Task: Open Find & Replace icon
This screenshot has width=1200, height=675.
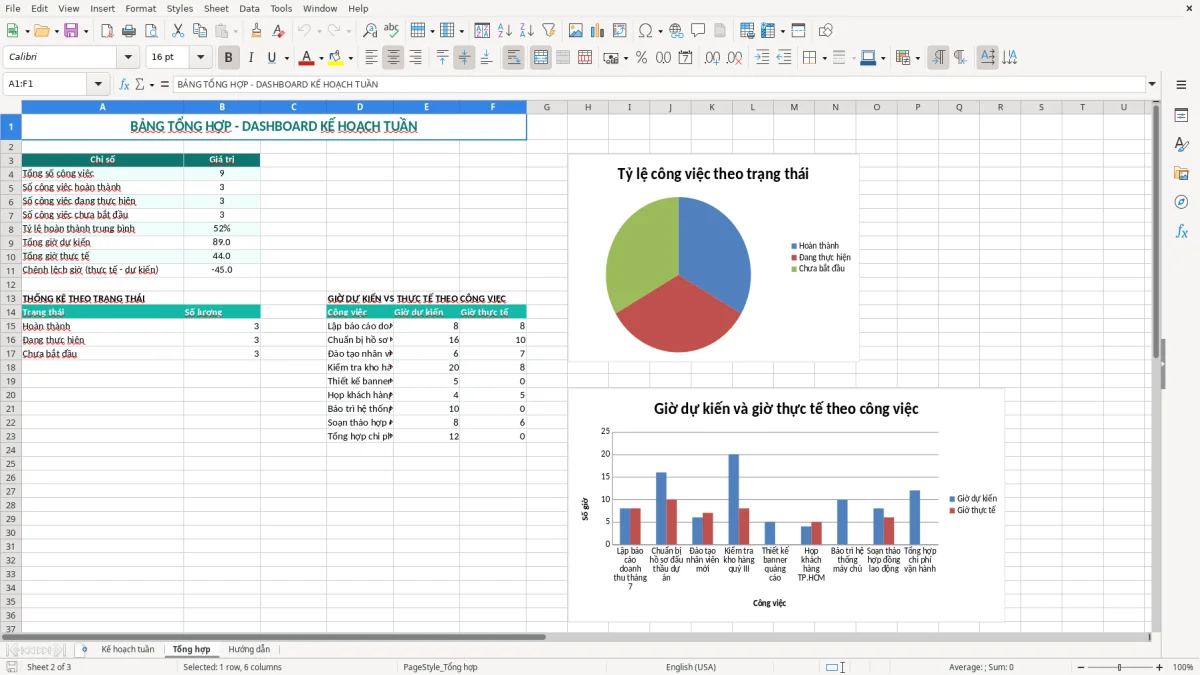Action: (x=370, y=31)
